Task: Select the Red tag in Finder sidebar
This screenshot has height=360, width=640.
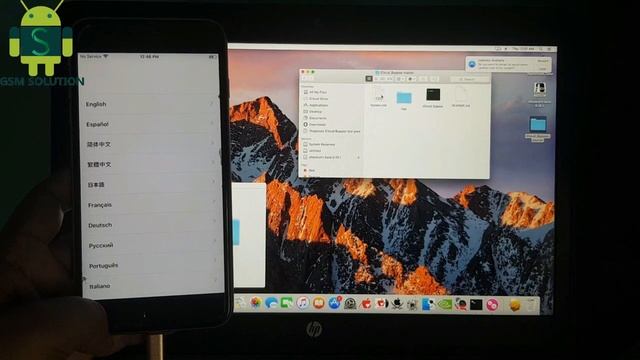Action: click(309, 170)
